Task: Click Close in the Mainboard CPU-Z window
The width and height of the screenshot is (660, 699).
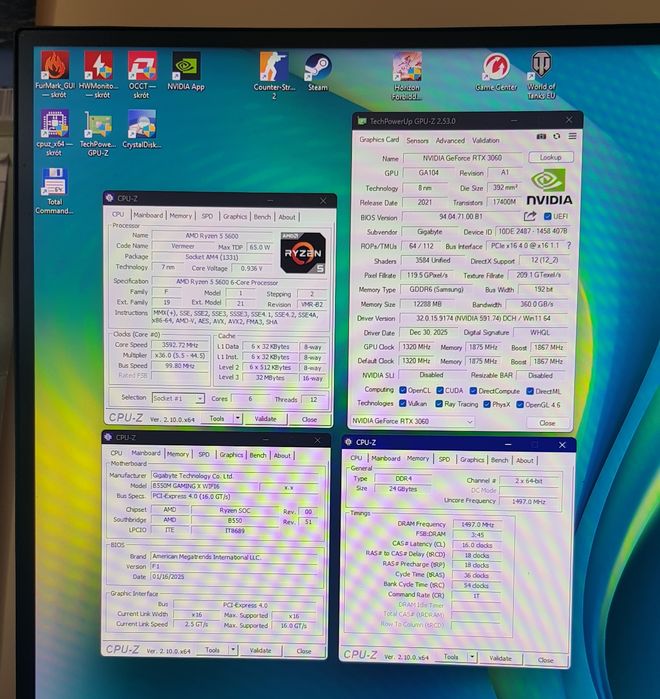Action: tap(304, 651)
